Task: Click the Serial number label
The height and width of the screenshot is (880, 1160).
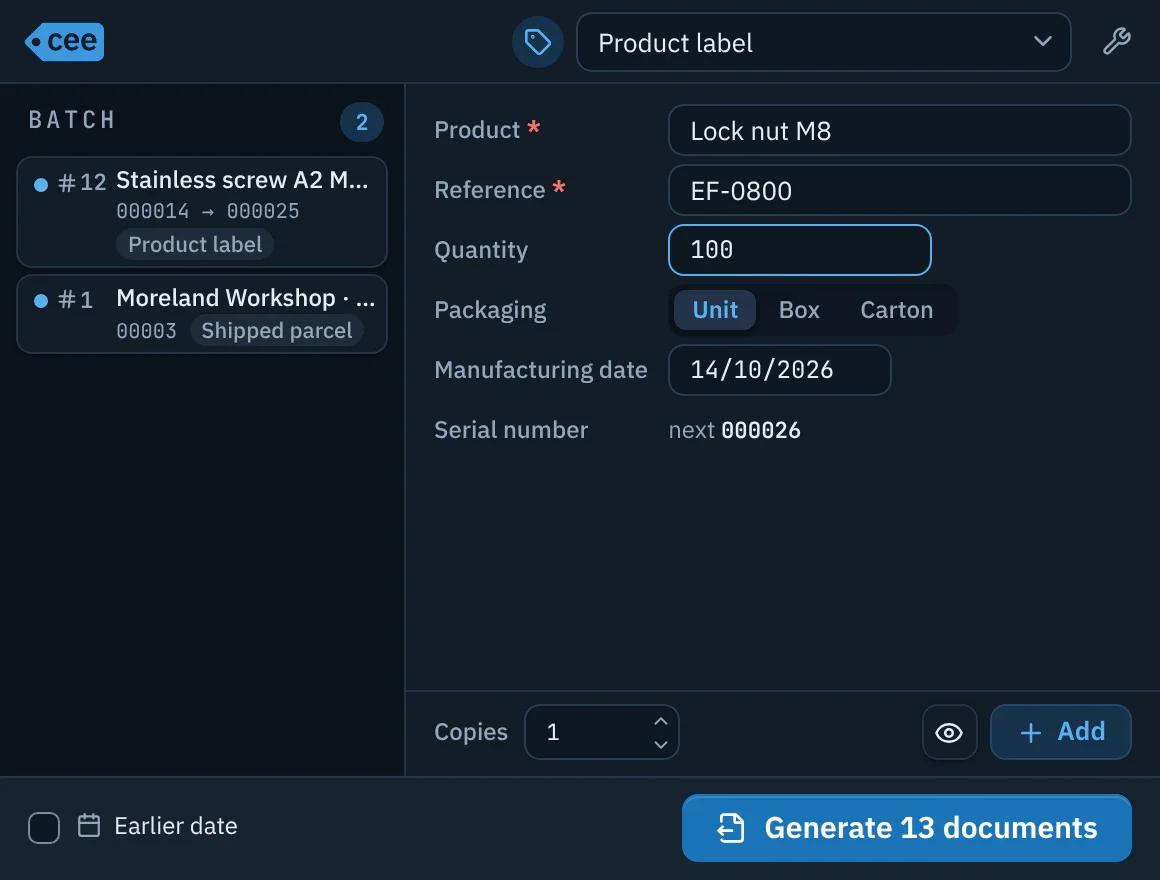Action: tap(511, 430)
